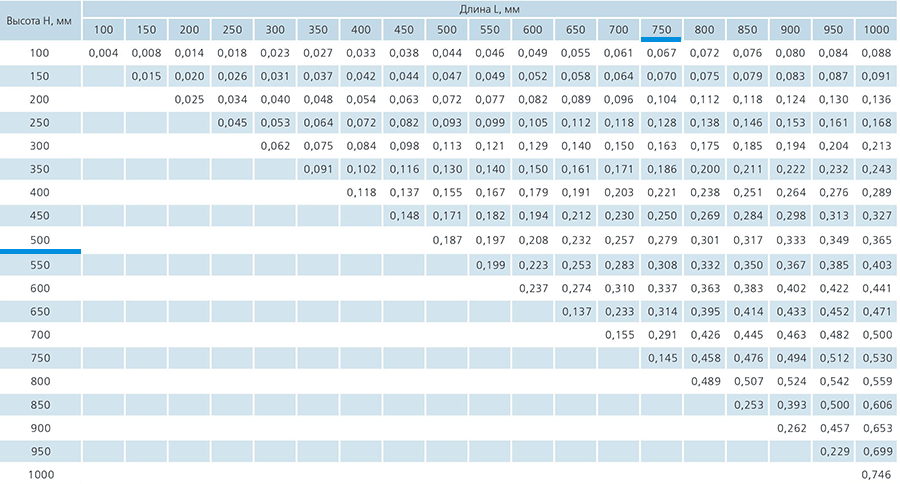
Task: Select cell value 0,067 in row 100
Action: [x=662, y=53]
